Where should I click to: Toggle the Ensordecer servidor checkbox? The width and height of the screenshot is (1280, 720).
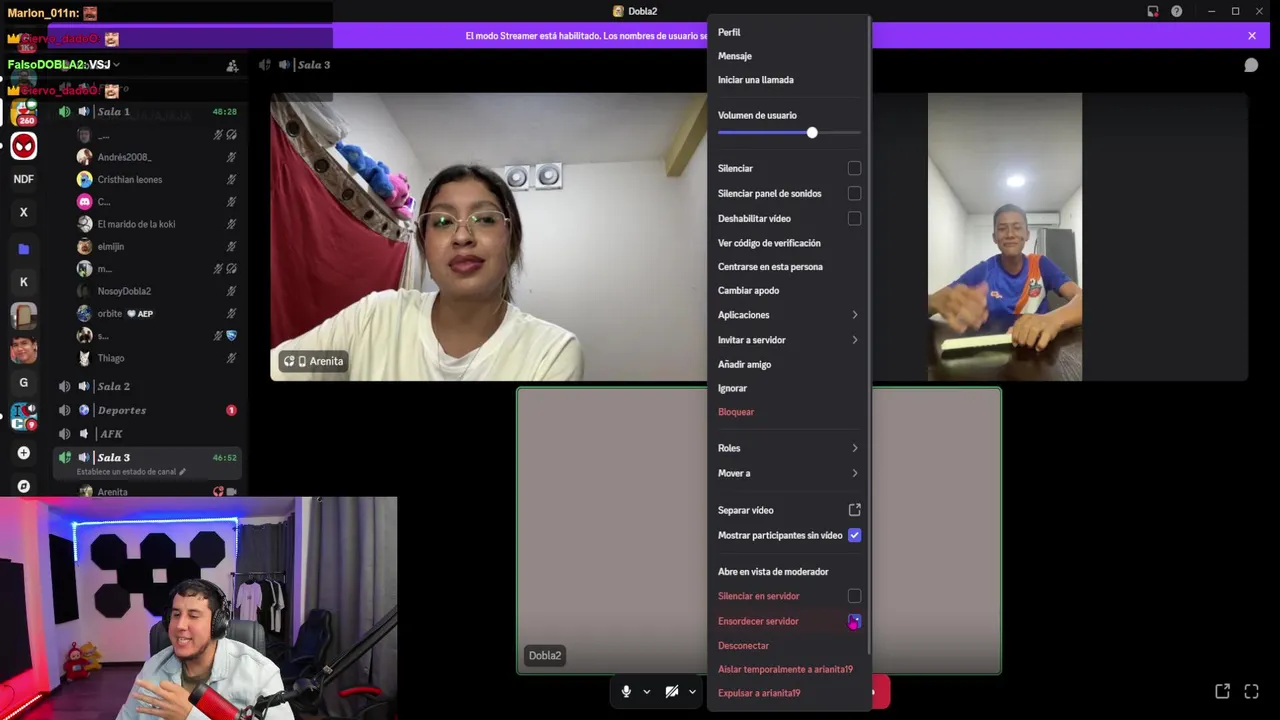(854, 621)
